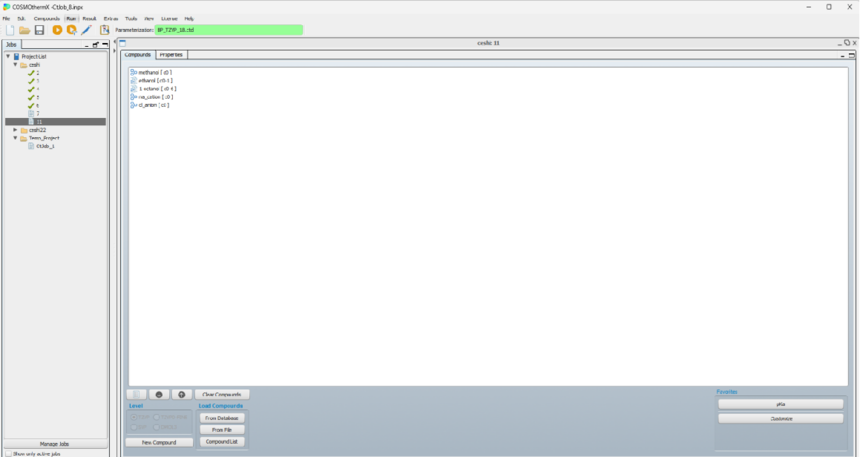Screen dimensions: 860x457
Task: Click the green Parameterization field
Action: coord(220,30)
